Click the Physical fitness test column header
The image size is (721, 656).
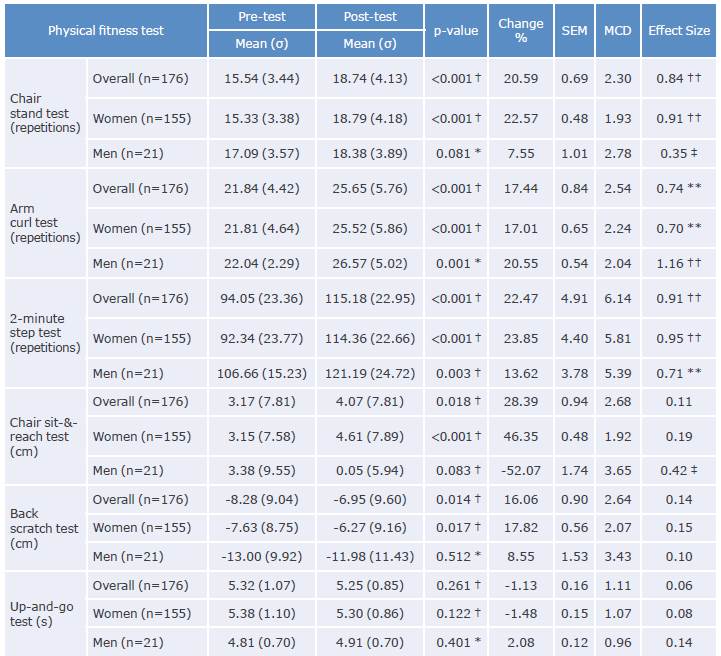(x=106, y=30)
